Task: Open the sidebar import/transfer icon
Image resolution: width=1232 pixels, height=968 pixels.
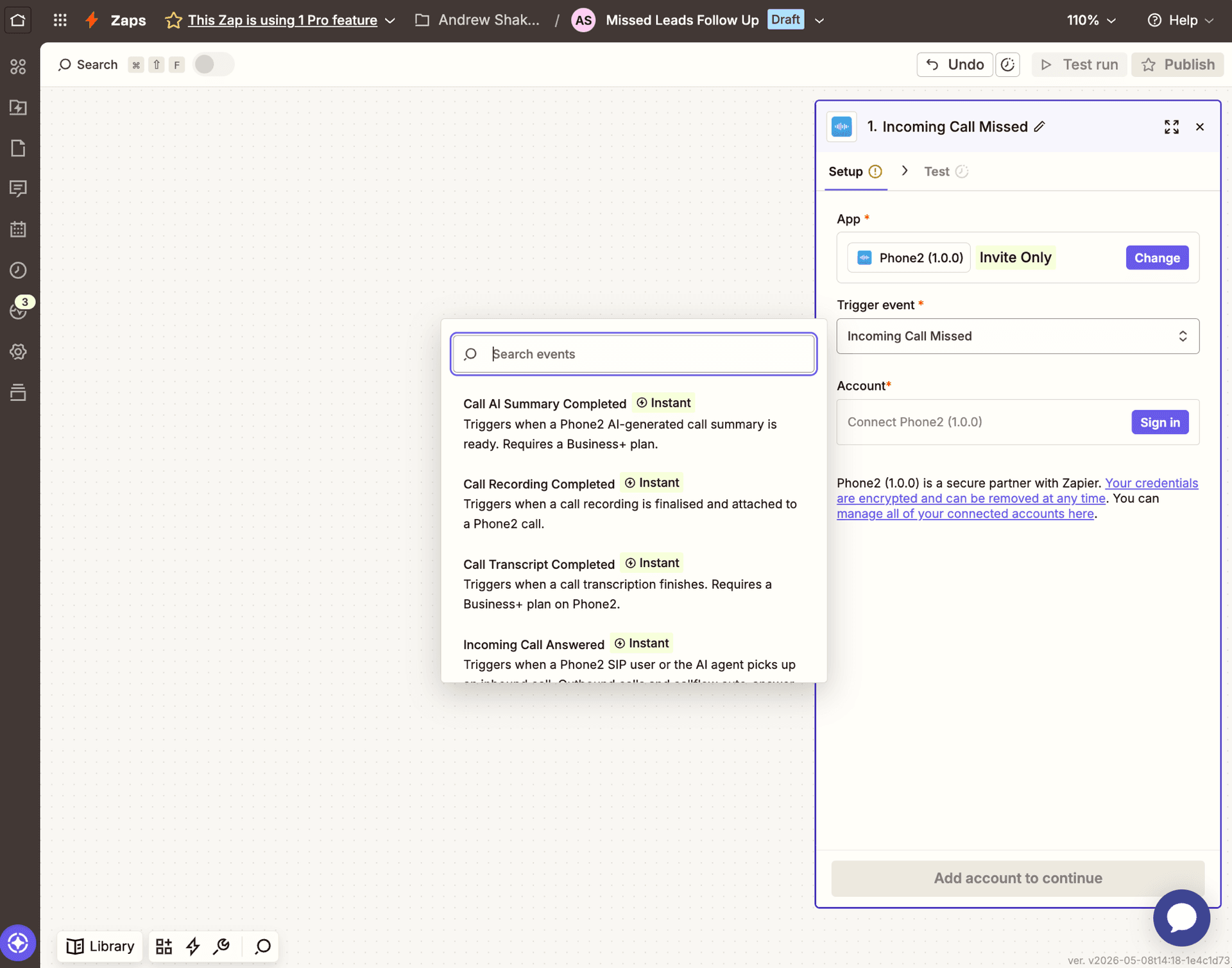Action: pyautogui.click(x=18, y=107)
